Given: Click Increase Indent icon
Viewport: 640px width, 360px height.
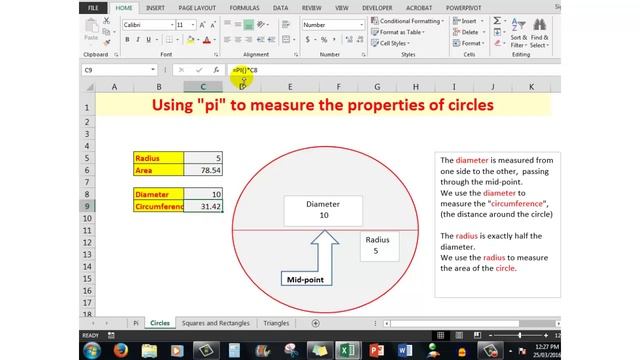Looking at the screenshot, I should (271, 40).
